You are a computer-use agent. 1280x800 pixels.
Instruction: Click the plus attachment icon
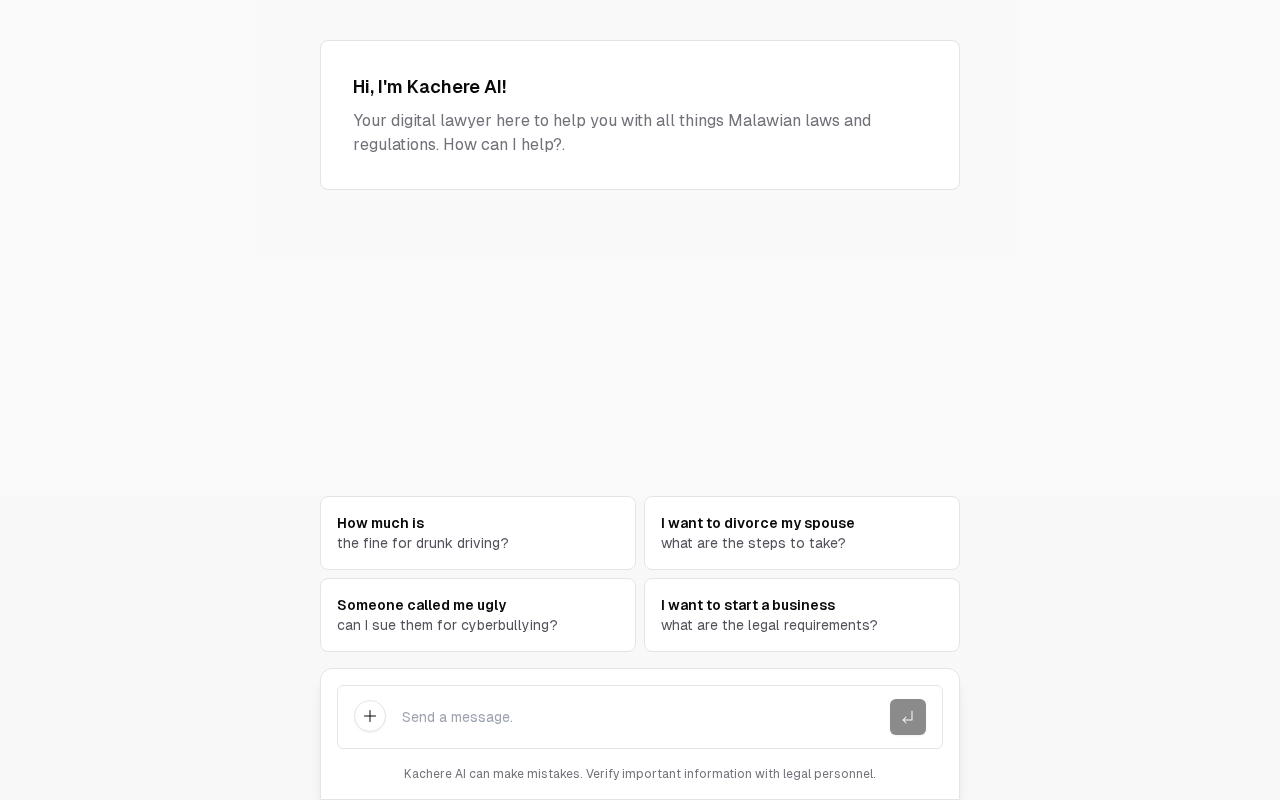(x=370, y=716)
